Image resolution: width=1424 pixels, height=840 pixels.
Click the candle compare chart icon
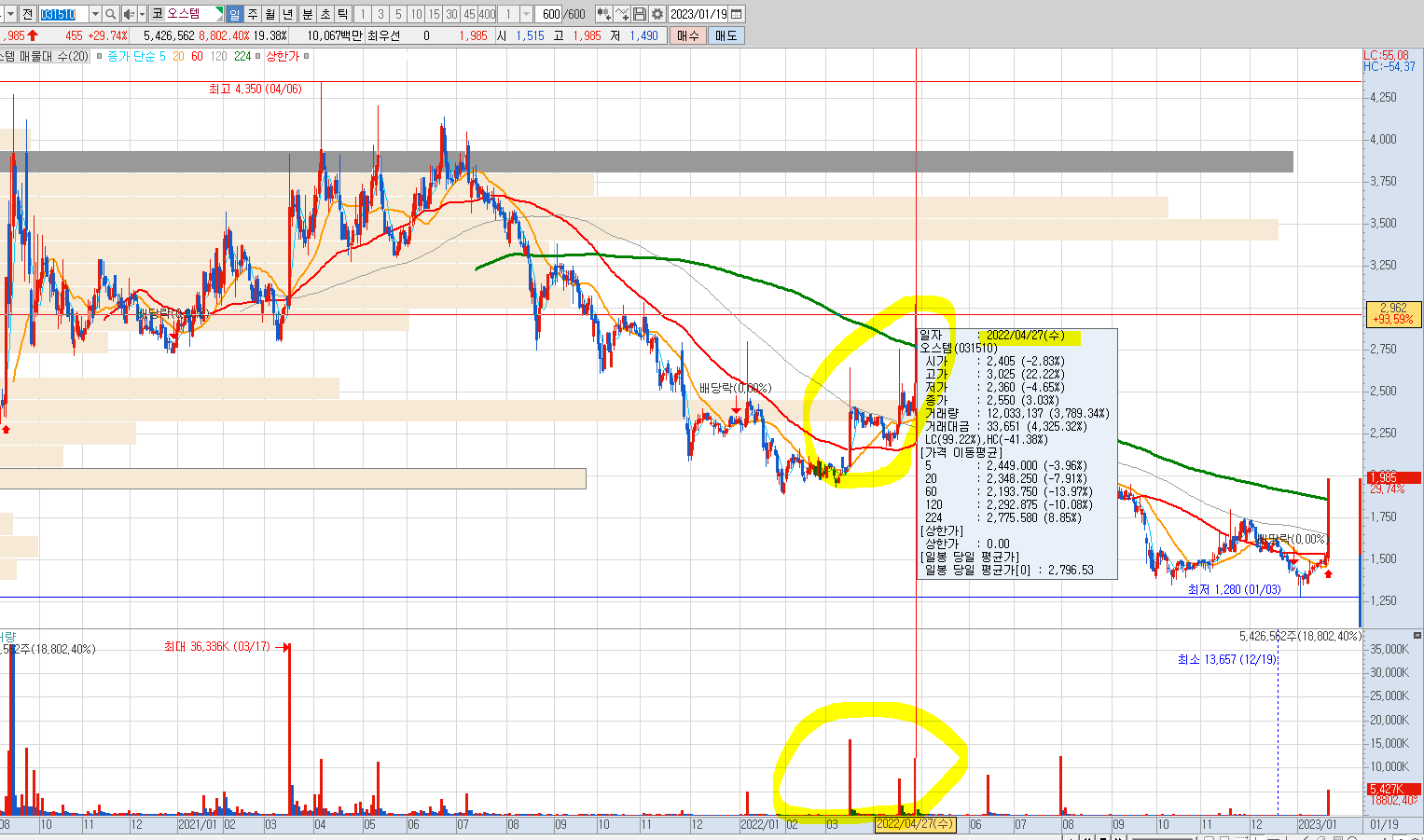coord(603,14)
